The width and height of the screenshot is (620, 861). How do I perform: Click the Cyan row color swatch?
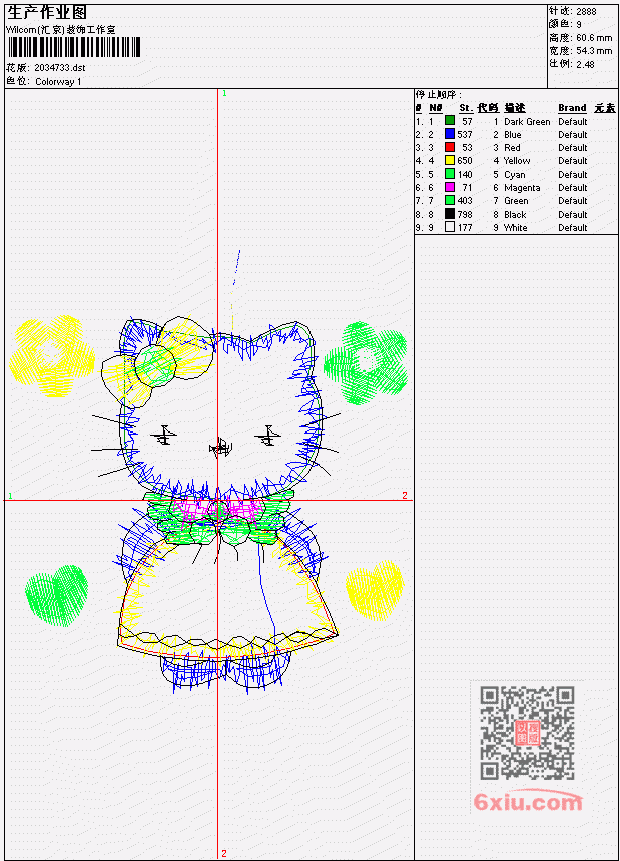[x=450, y=174]
